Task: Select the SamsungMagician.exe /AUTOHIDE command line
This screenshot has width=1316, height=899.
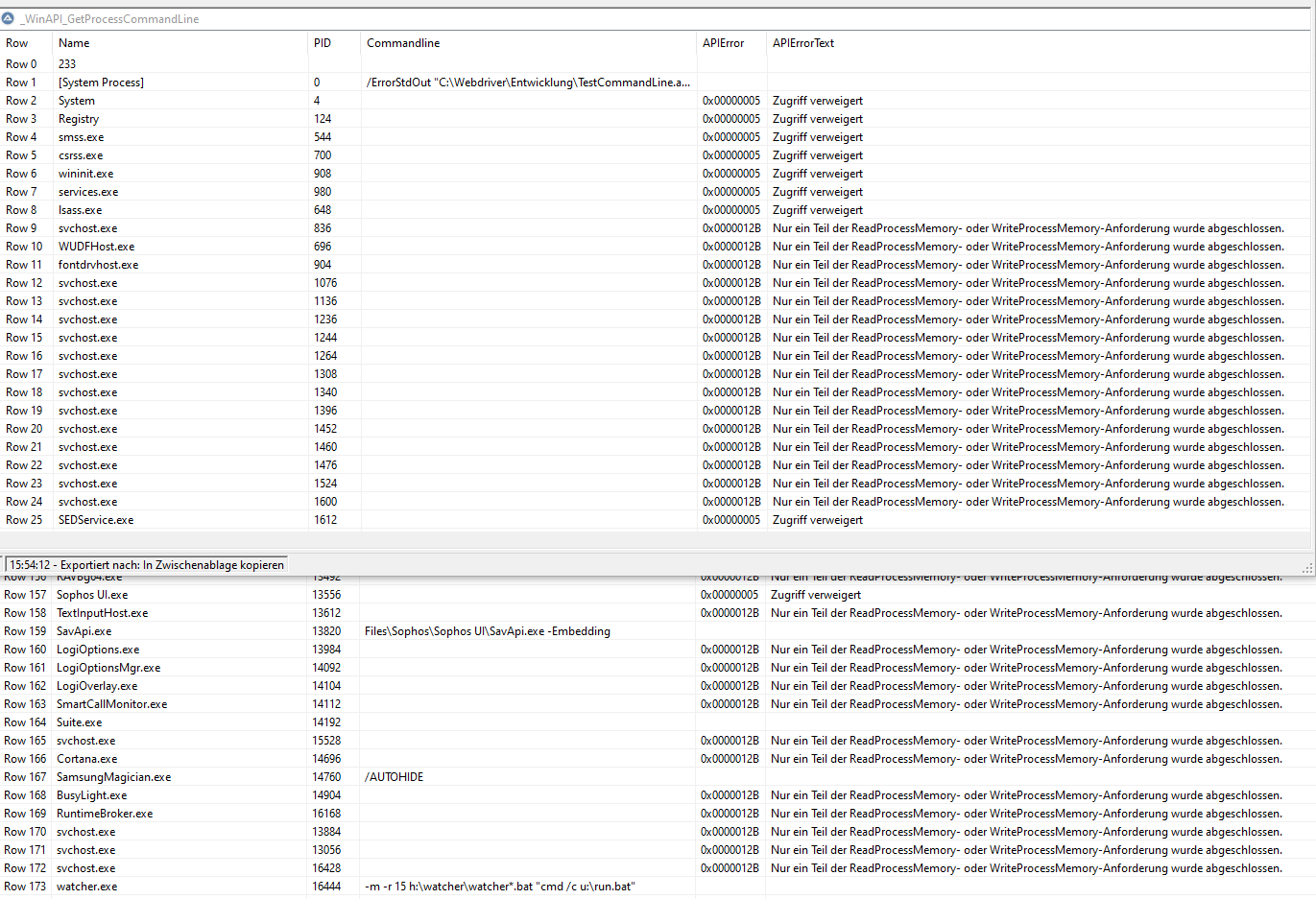Action: coord(395,777)
